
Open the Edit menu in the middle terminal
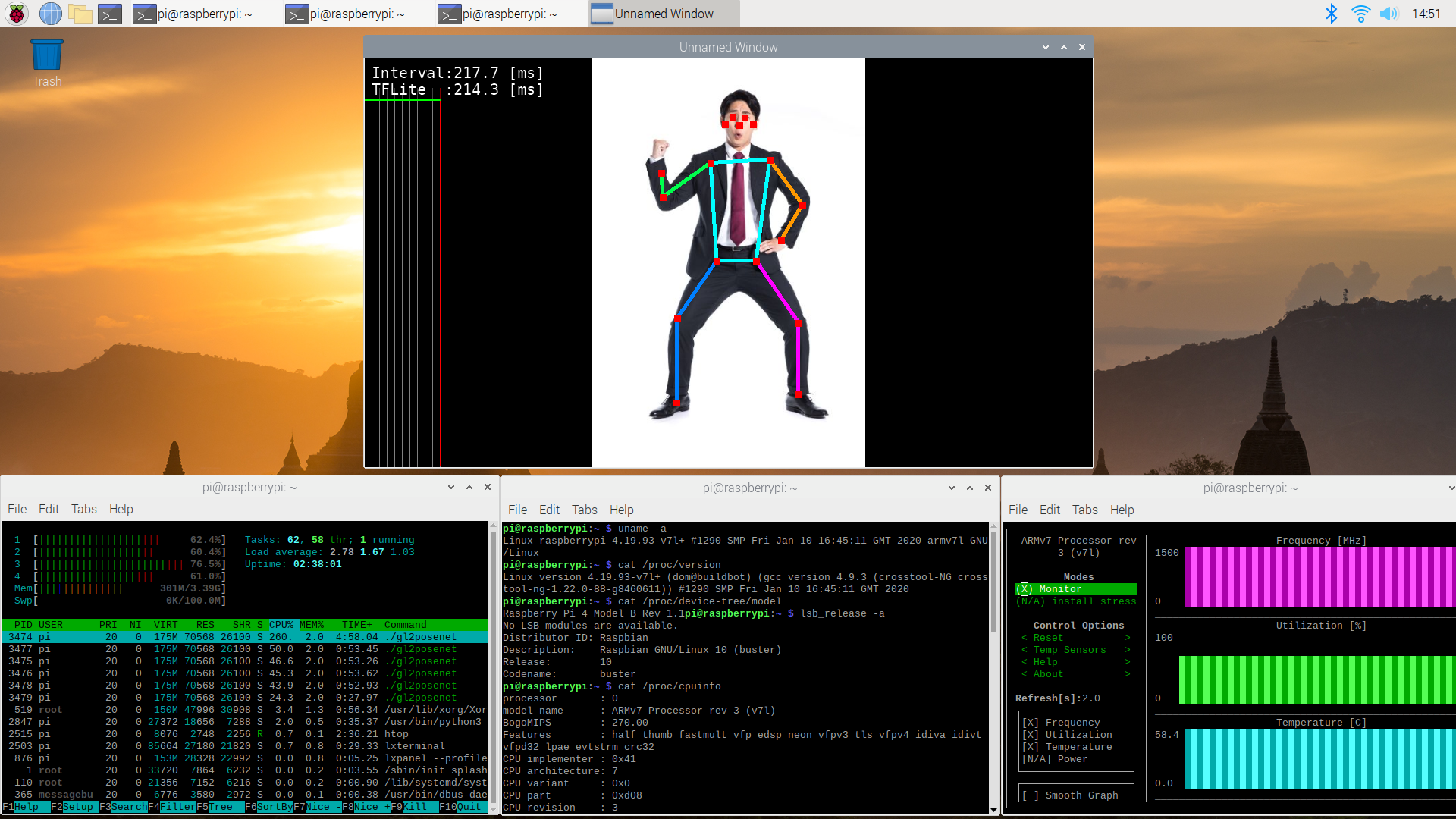[x=549, y=509]
